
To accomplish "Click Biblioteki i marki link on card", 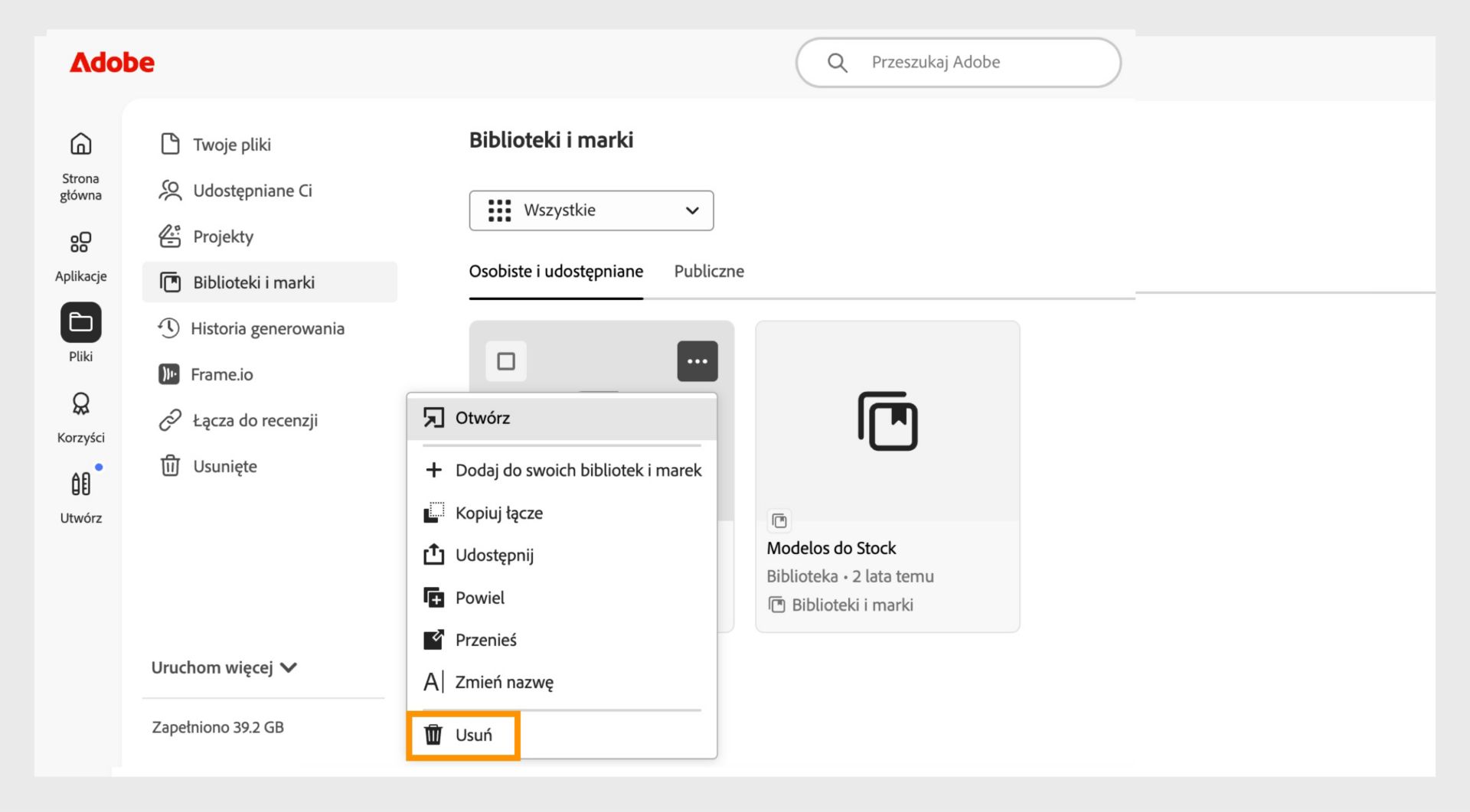I will pos(841,605).
